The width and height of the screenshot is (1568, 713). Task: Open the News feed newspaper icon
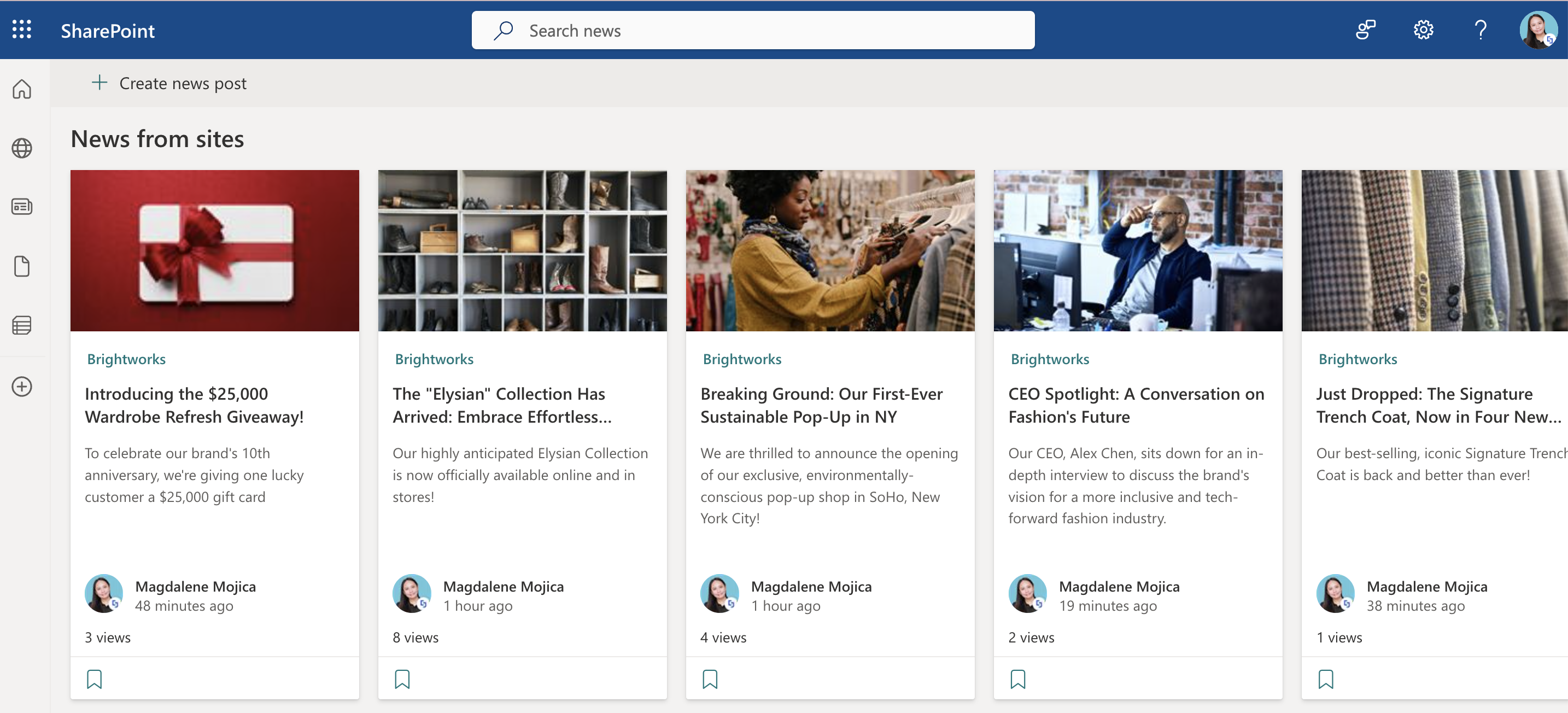[x=22, y=207]
